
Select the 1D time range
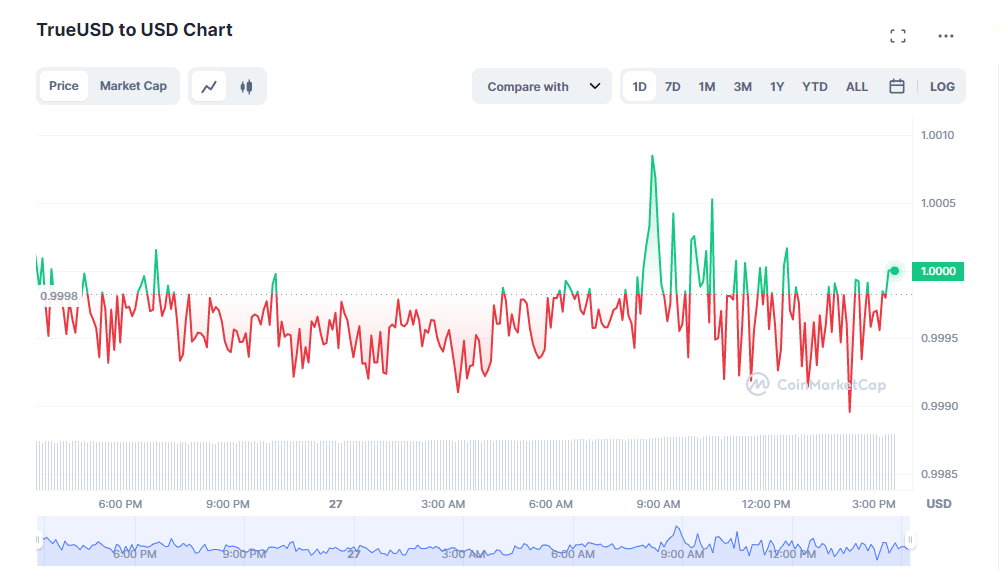[639, 87]
